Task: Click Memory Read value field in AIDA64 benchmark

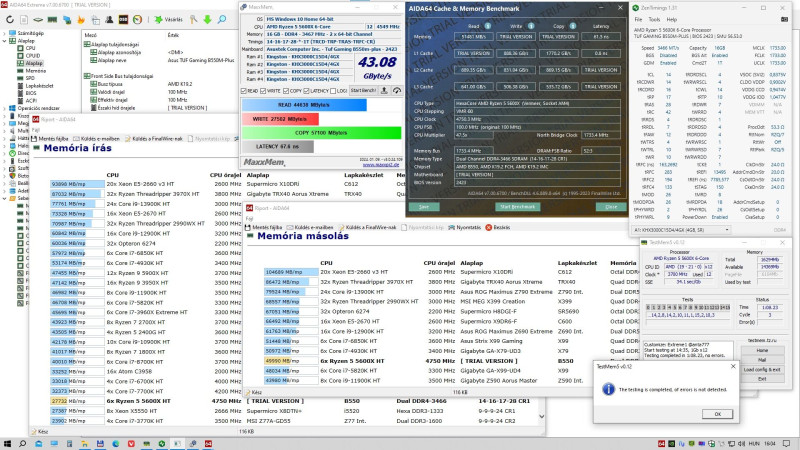Action: pyautogui.click(x=474, y=37)
